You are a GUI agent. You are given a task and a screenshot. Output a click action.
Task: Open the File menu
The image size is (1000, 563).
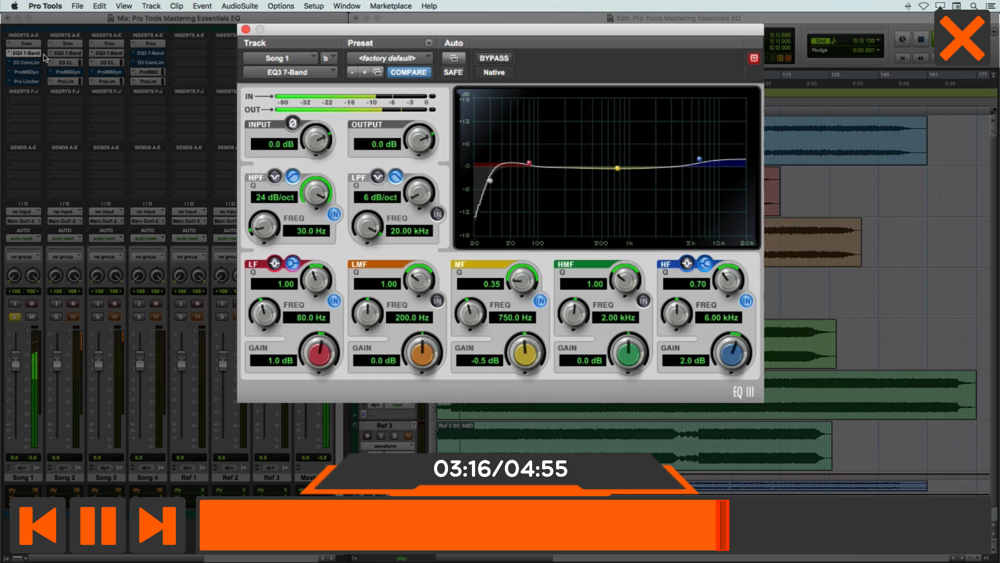pyautogui.click(x=77, y=6)
